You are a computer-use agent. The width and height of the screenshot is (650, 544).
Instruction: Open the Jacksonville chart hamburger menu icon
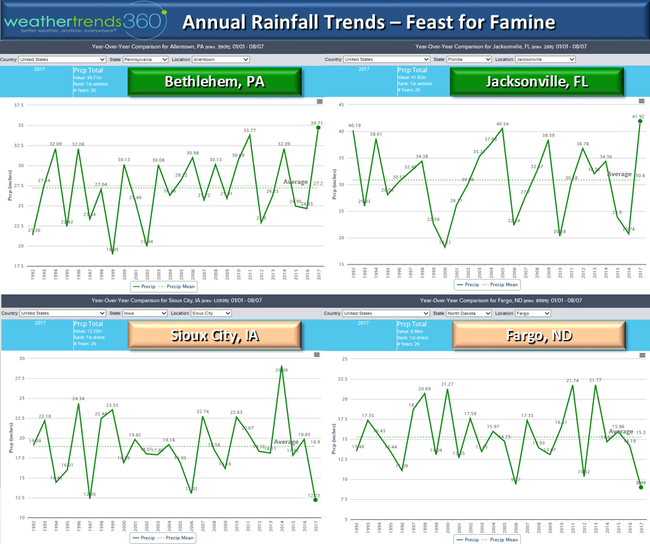pyautogui.click(x=641, y=101)
